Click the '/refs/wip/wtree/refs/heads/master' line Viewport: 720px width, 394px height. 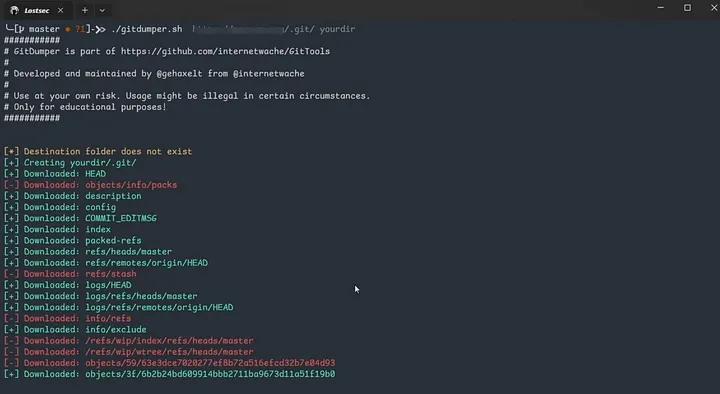pyautogui.click(x=129, y=352)
